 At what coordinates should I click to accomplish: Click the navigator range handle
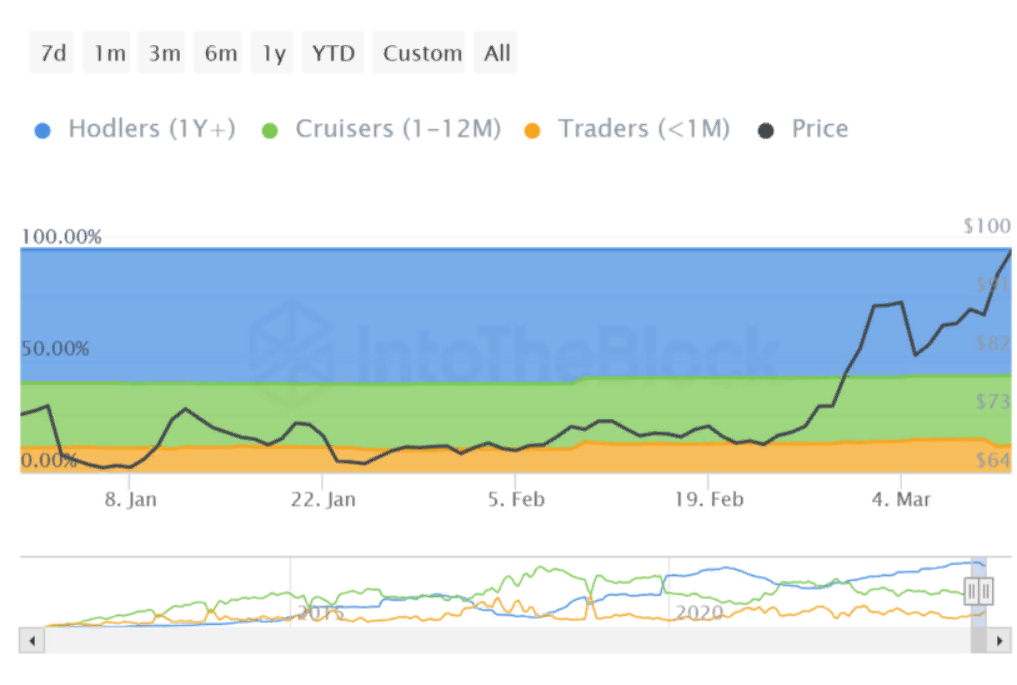tap(978, 591)
